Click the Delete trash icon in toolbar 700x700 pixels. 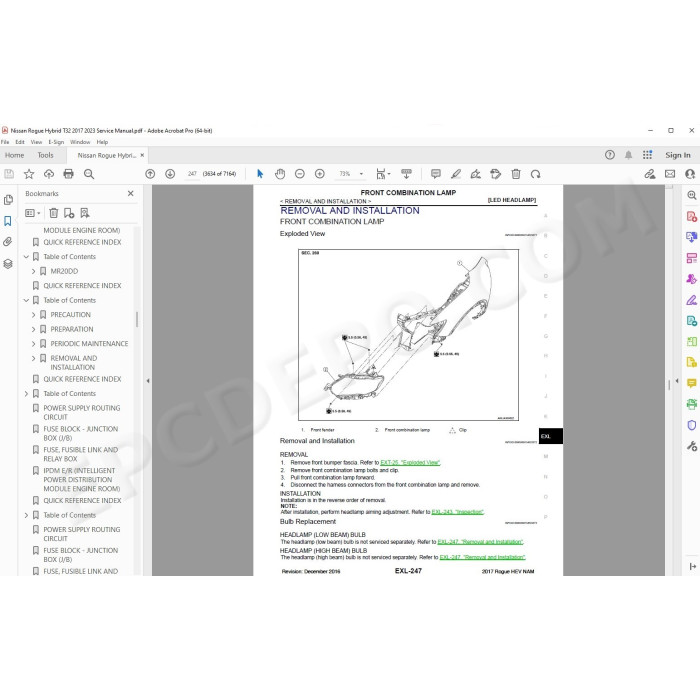[x=516, y=174]
